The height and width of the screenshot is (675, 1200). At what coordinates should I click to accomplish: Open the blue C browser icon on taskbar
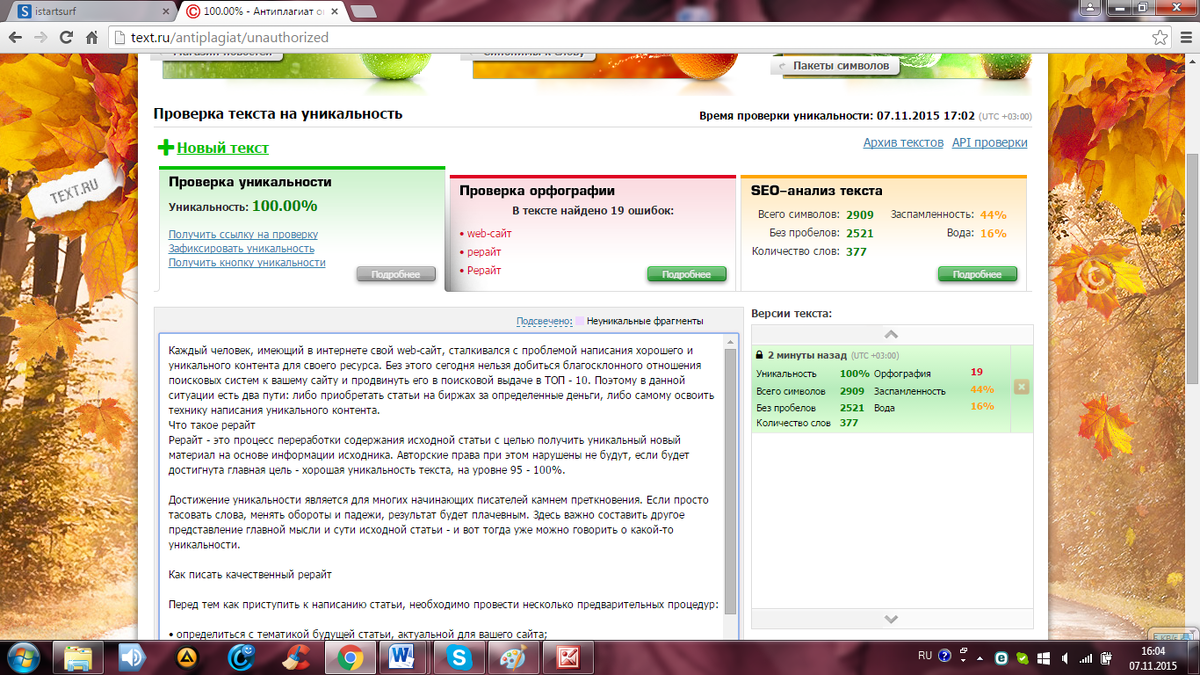(241, 657)
